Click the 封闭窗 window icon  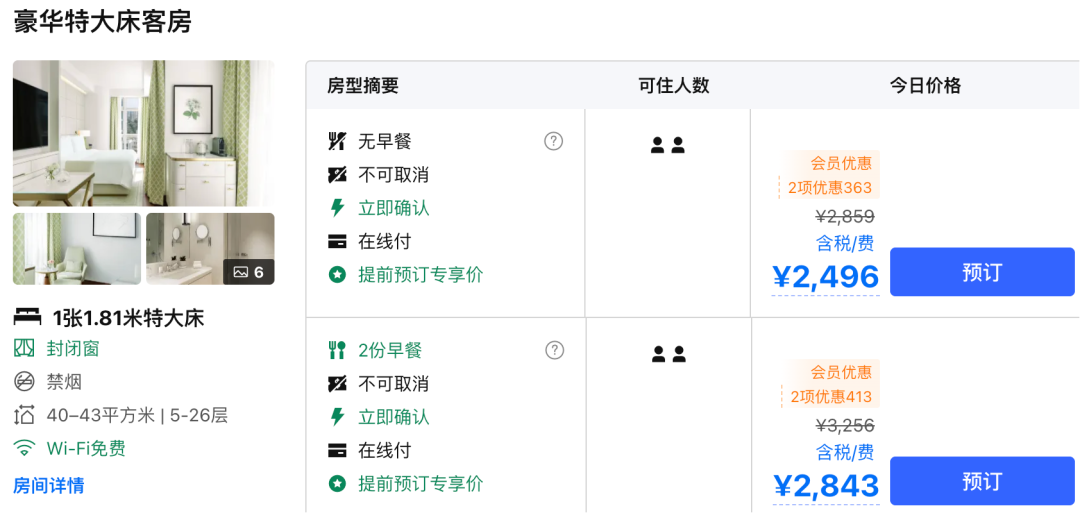coord(24,348)
